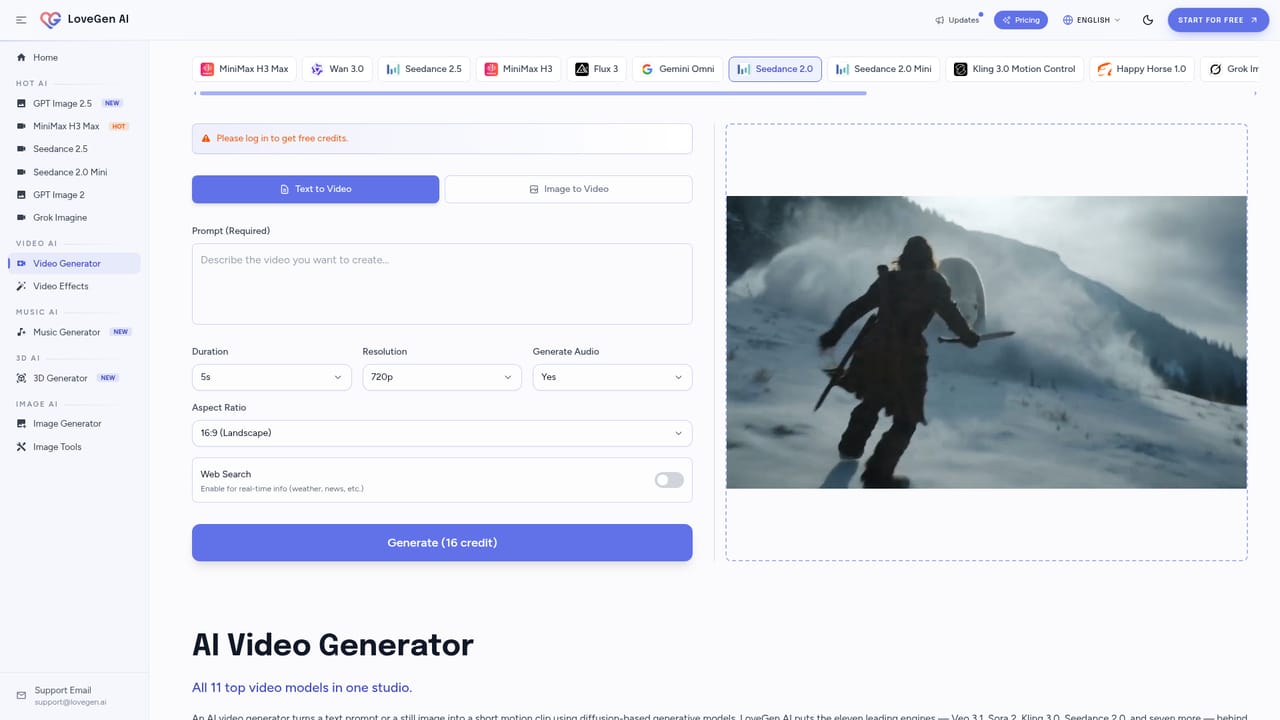The height and width of the screenshot is (720, 1280).
Task: Select MiniMax H3 Max model chip
Action: (244, 69)
